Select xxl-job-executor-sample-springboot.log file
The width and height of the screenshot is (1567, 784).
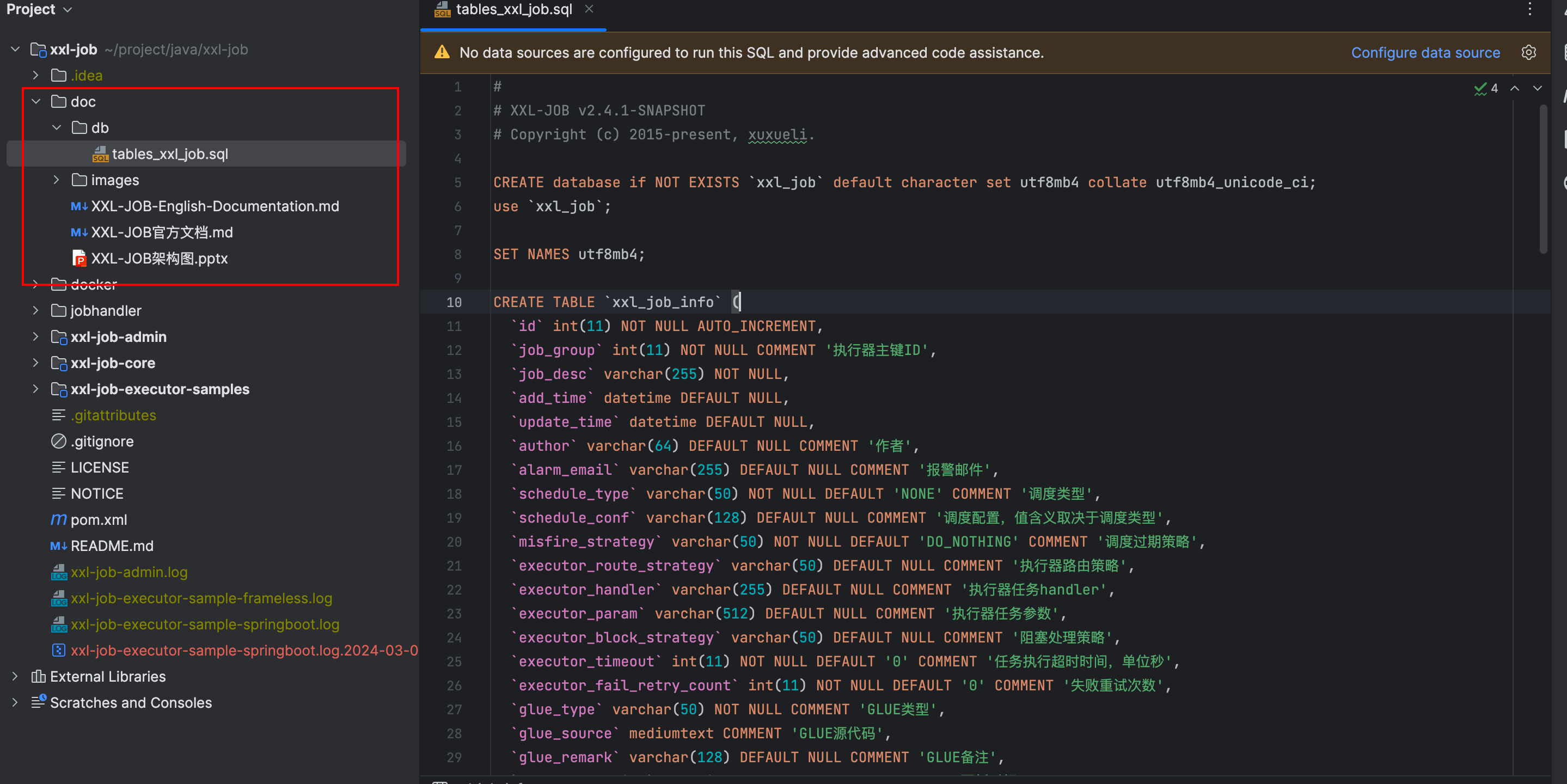tap(205, 624)
